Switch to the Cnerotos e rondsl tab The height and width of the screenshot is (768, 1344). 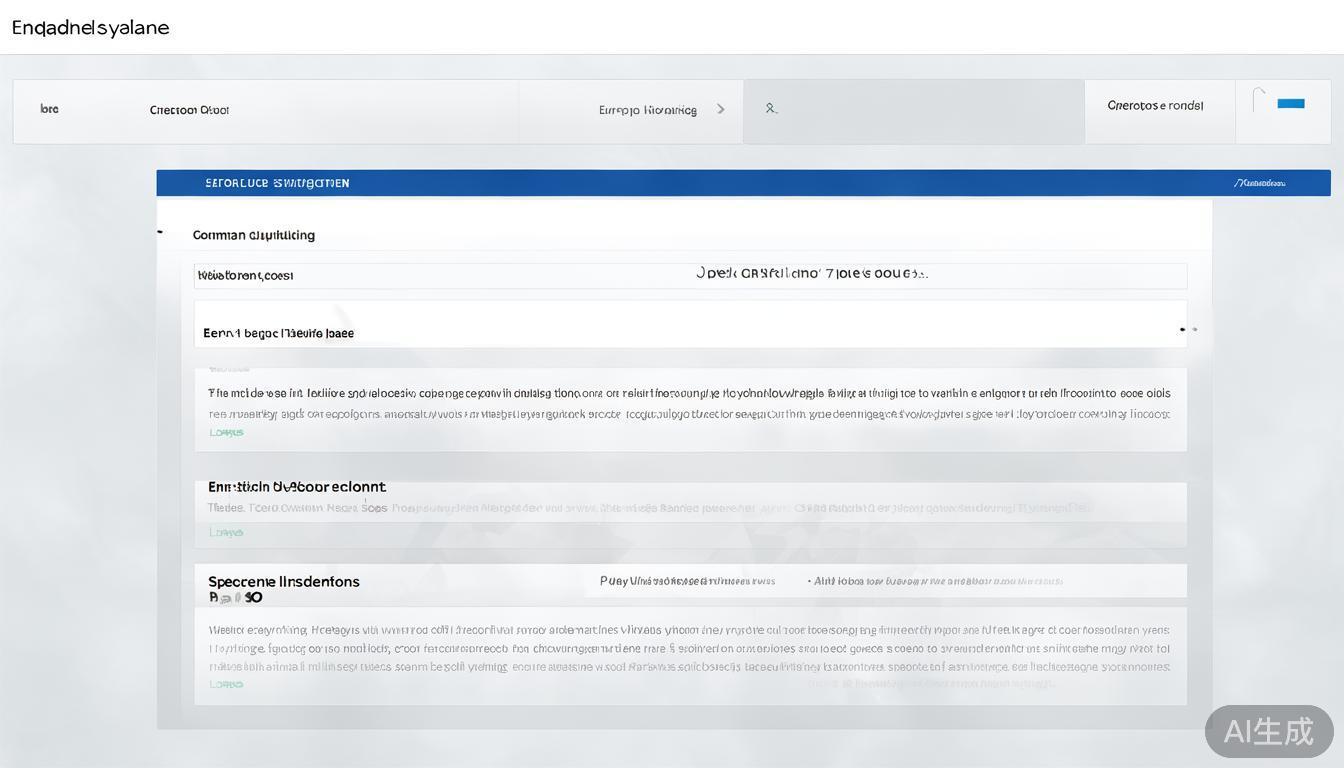[x=1155, y=105]
